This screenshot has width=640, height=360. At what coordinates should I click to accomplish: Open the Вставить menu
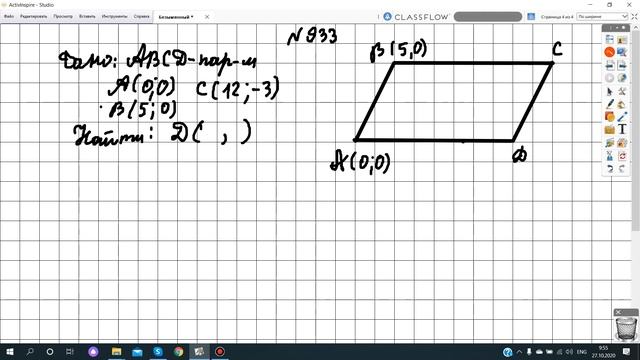(87, 17)
